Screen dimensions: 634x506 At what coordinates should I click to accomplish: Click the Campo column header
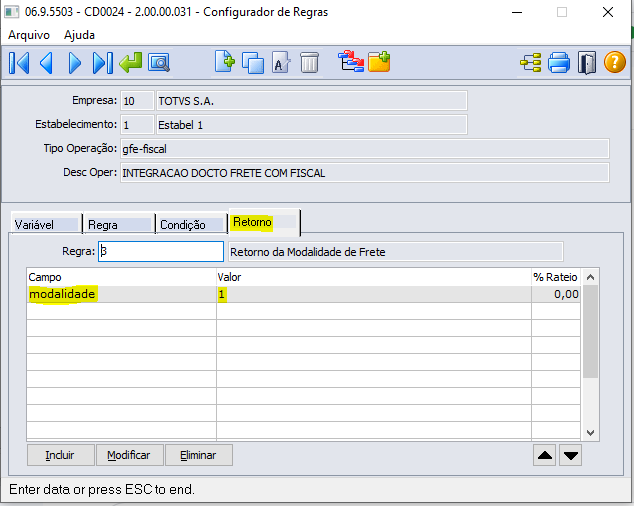point(121,277)
